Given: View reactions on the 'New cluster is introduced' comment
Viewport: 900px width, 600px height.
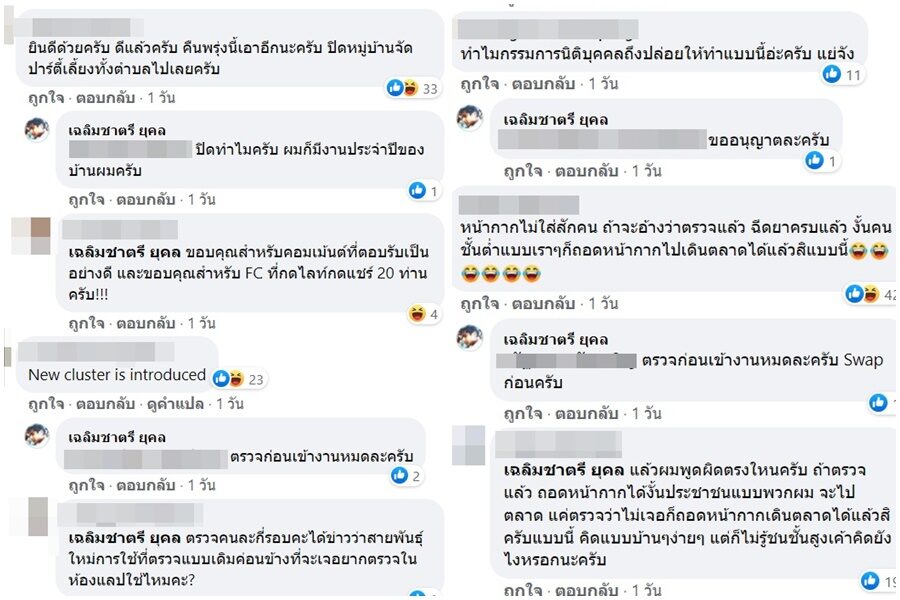Looking at the screenshot, I should [238, 379].
